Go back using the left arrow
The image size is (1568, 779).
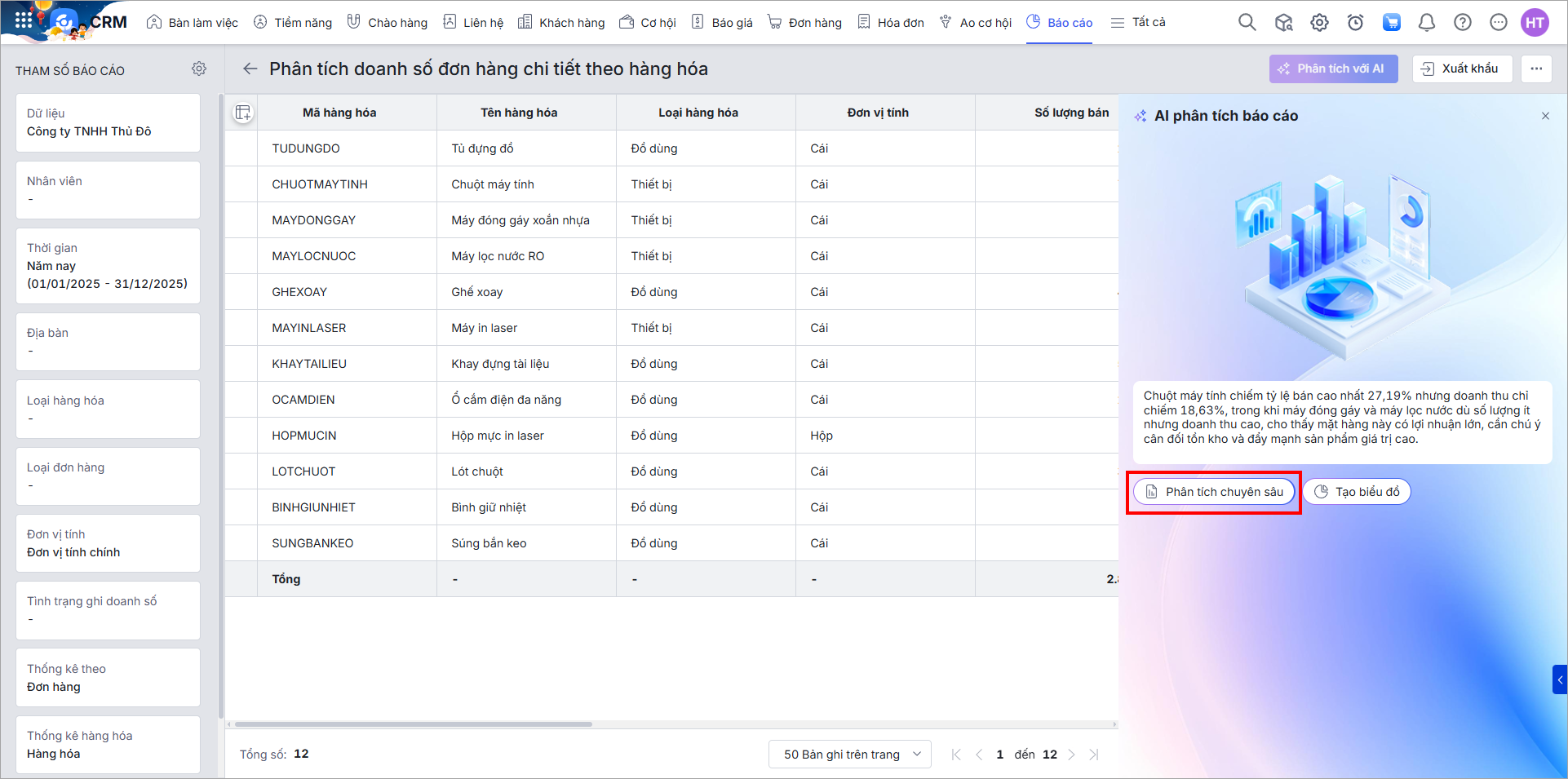point(250,69)
